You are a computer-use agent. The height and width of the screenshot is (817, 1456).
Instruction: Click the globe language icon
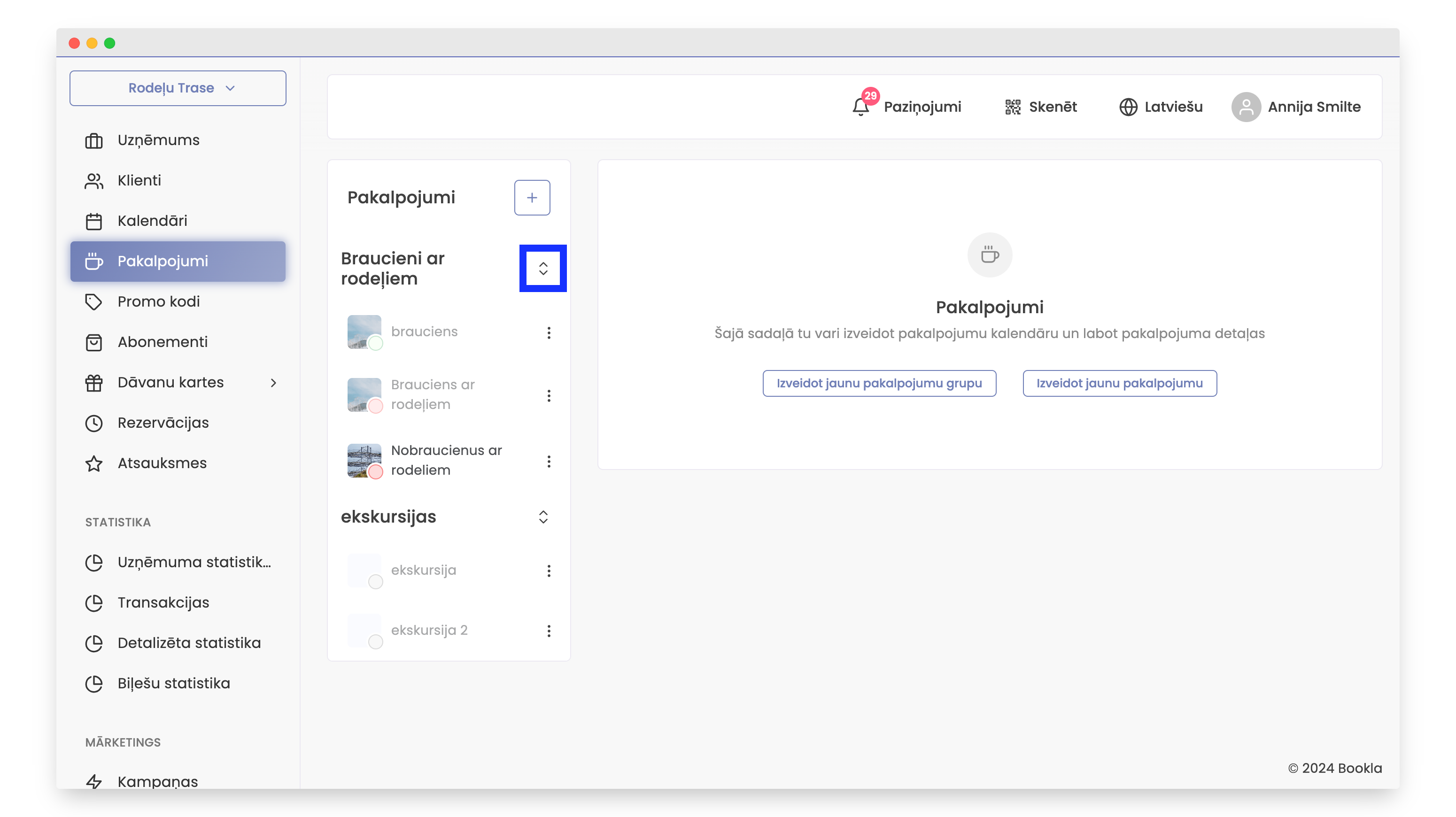click(1128, 107)
